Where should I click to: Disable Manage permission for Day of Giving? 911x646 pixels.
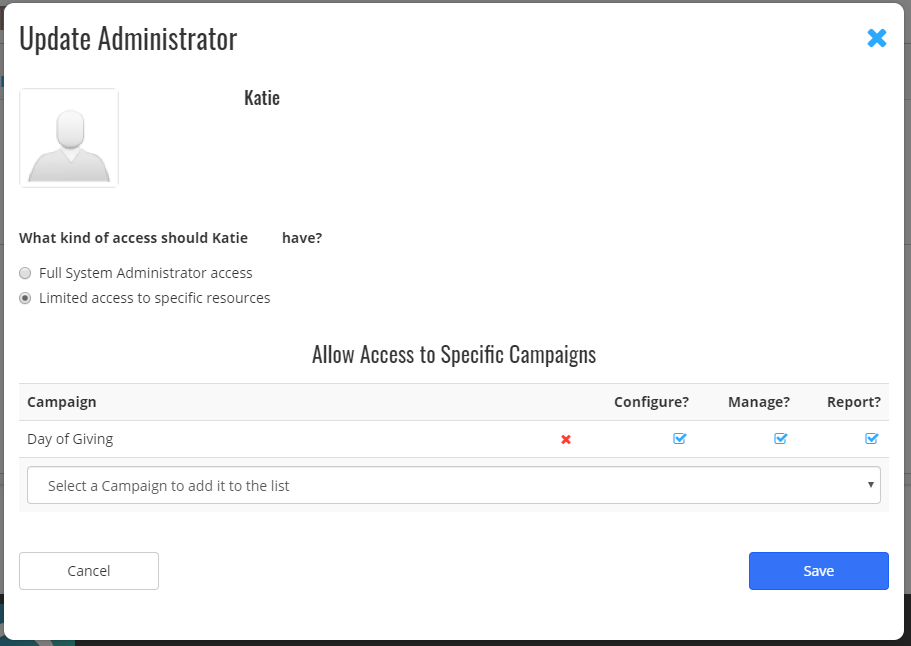point(780,438)
